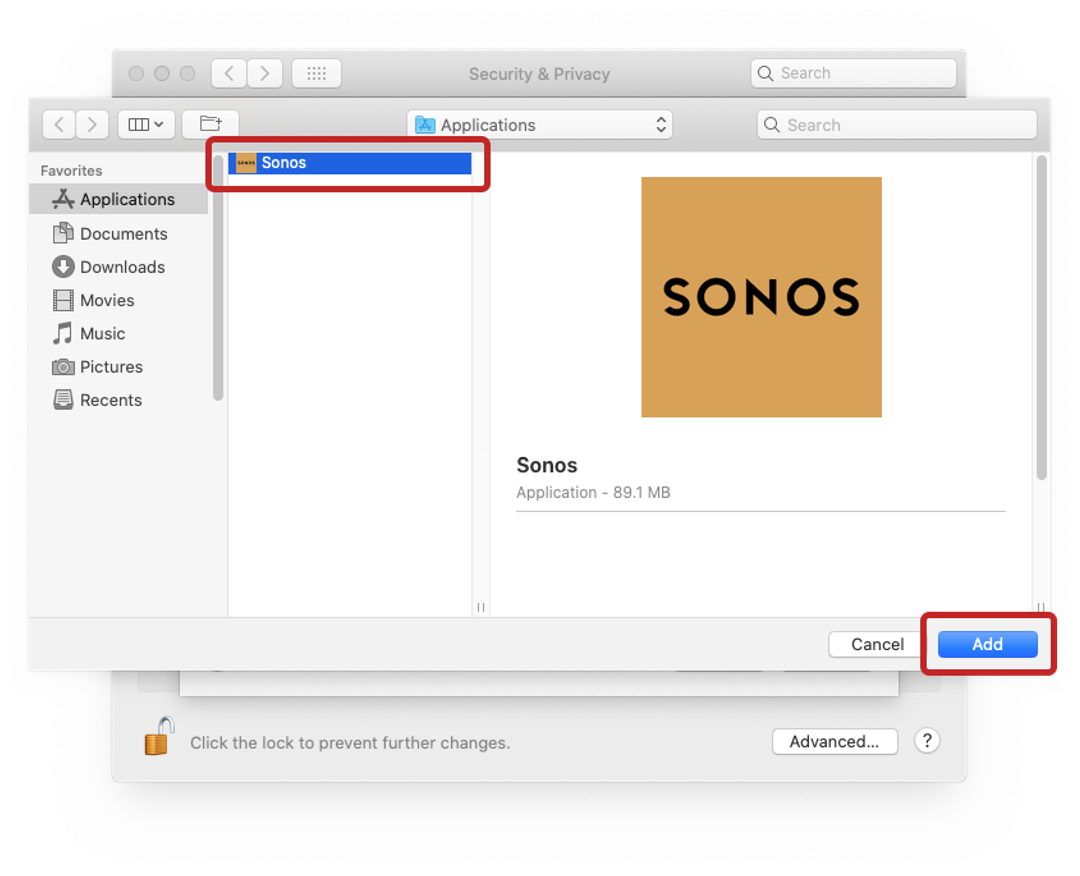Navigate back using the back arrow
The image size is (1080, 876).
point(58,123)
